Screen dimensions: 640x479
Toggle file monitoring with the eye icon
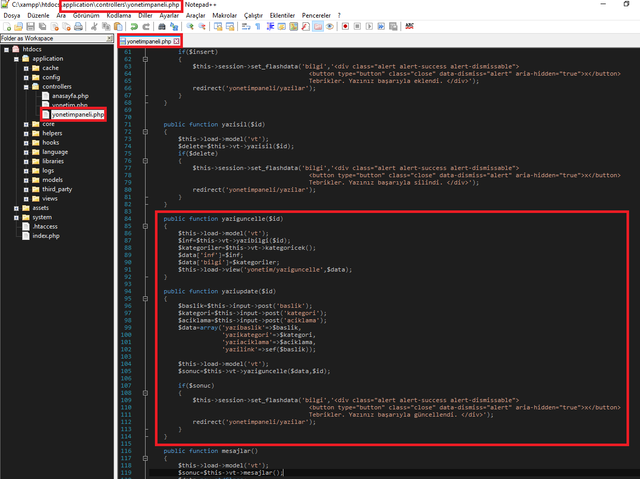pyautogui.click(x=330, y=27)
